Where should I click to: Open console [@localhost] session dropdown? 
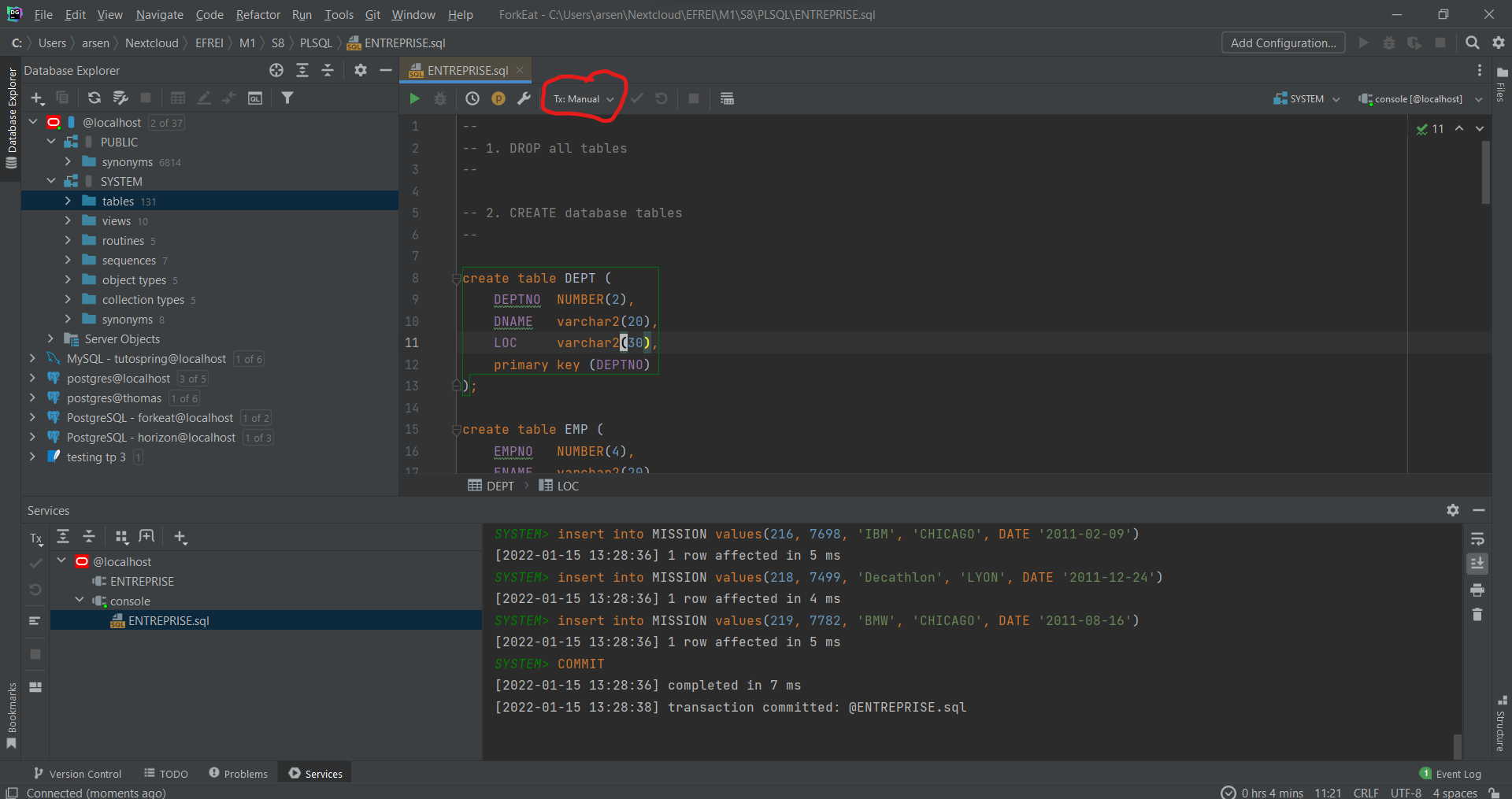(x=1420, y=99)
